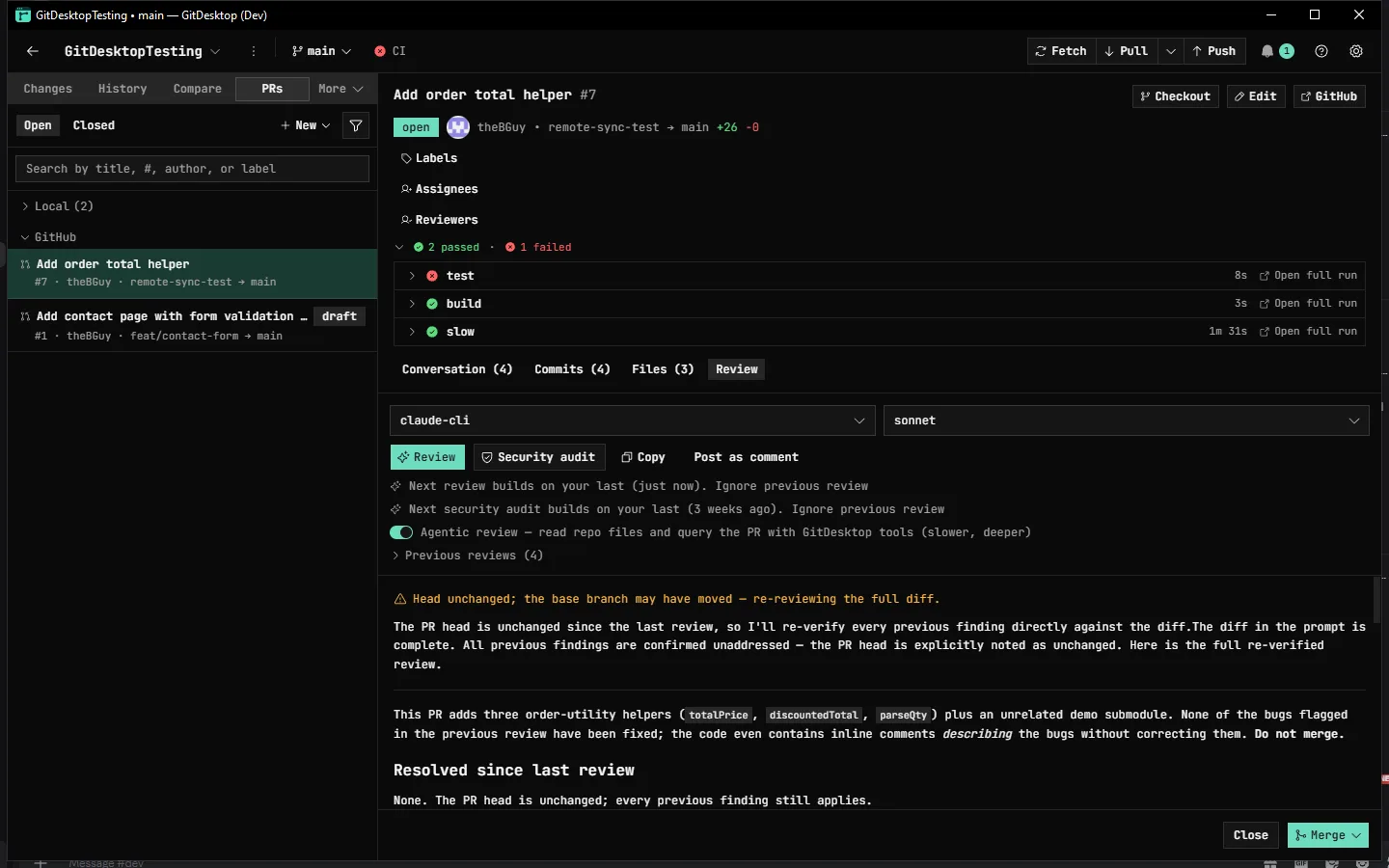This screenshot has width=1389, height=868.
Task: Open the Pull options dropdown arrow
Action: pos(1171,51)
